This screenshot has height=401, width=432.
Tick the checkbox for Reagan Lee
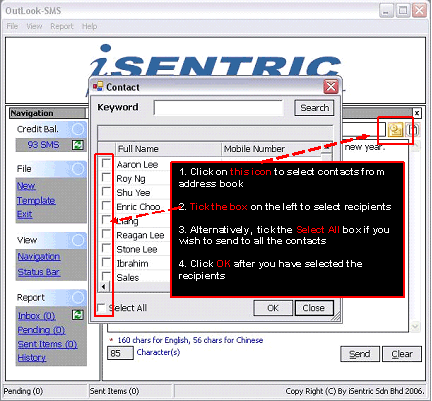tap(106, 234)
